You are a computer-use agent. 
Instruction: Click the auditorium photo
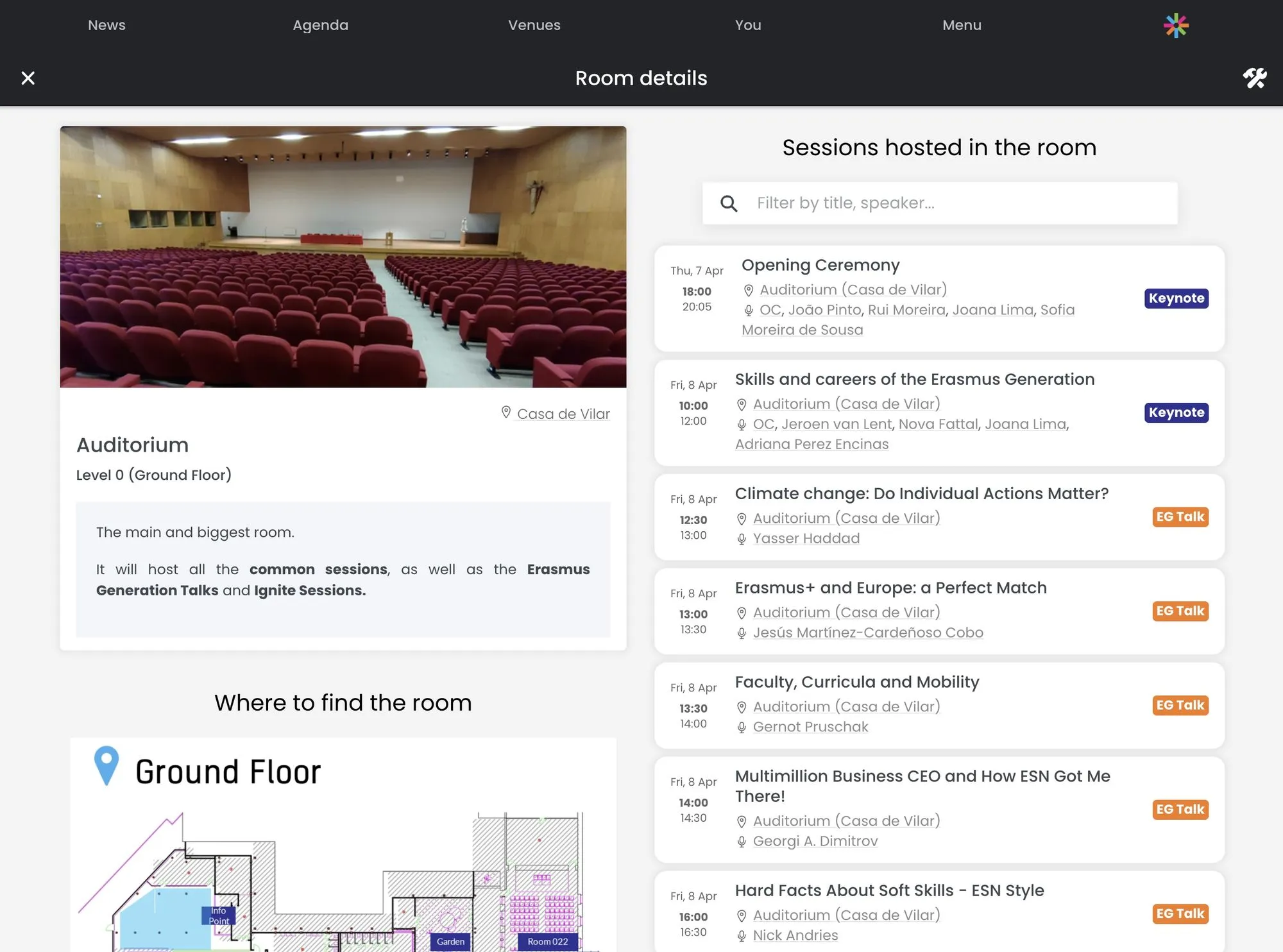pyautogui.click(x=343, y=257)
